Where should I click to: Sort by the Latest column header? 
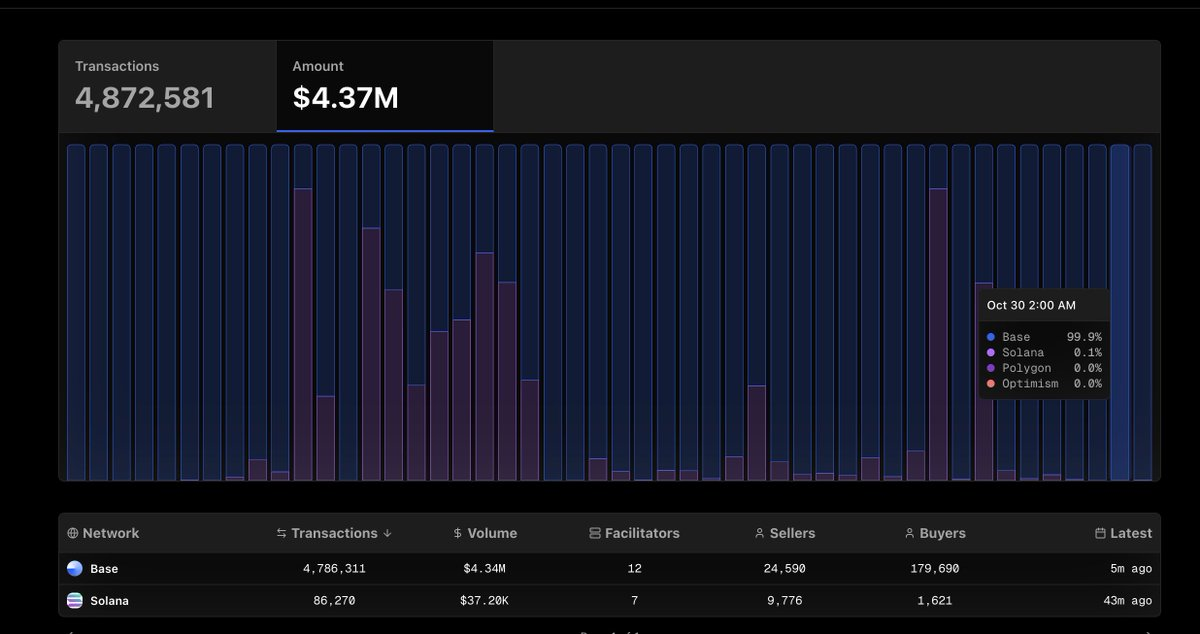(1130, 534)
